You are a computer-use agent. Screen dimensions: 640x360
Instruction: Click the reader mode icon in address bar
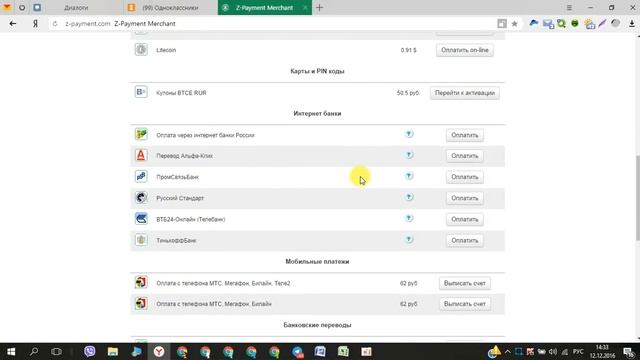tap(502, 24)
